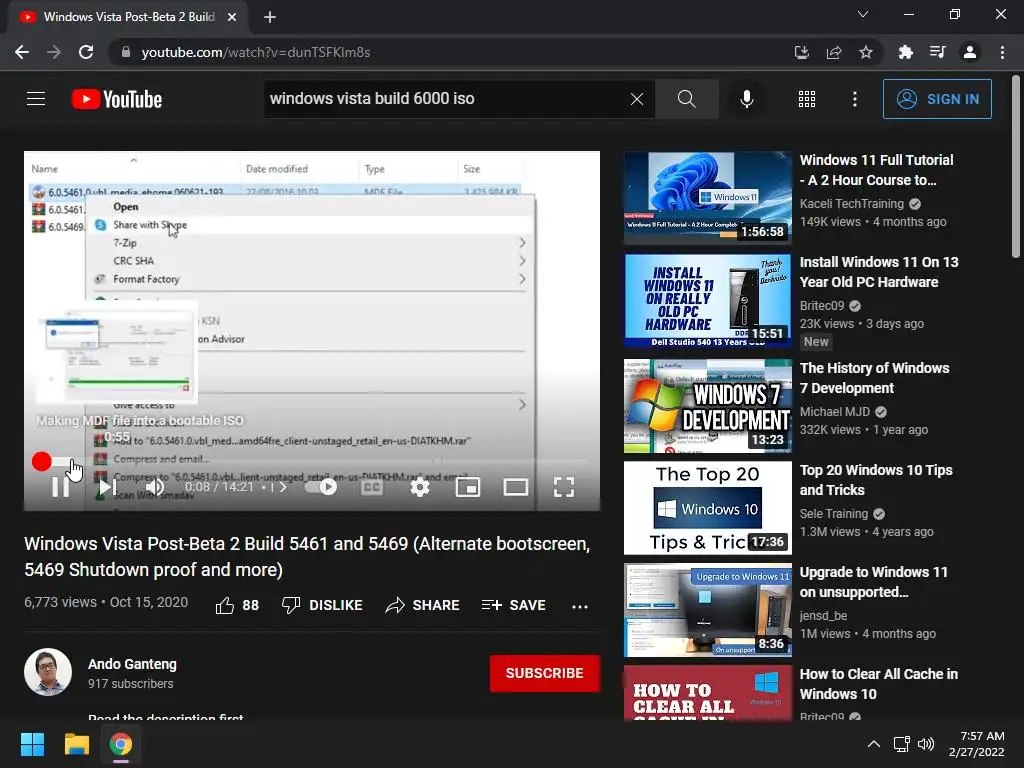Image resolution: width=1024 pixels, height=768 pixels.
Task: Open video player settings gear
Action: point(419,487)
